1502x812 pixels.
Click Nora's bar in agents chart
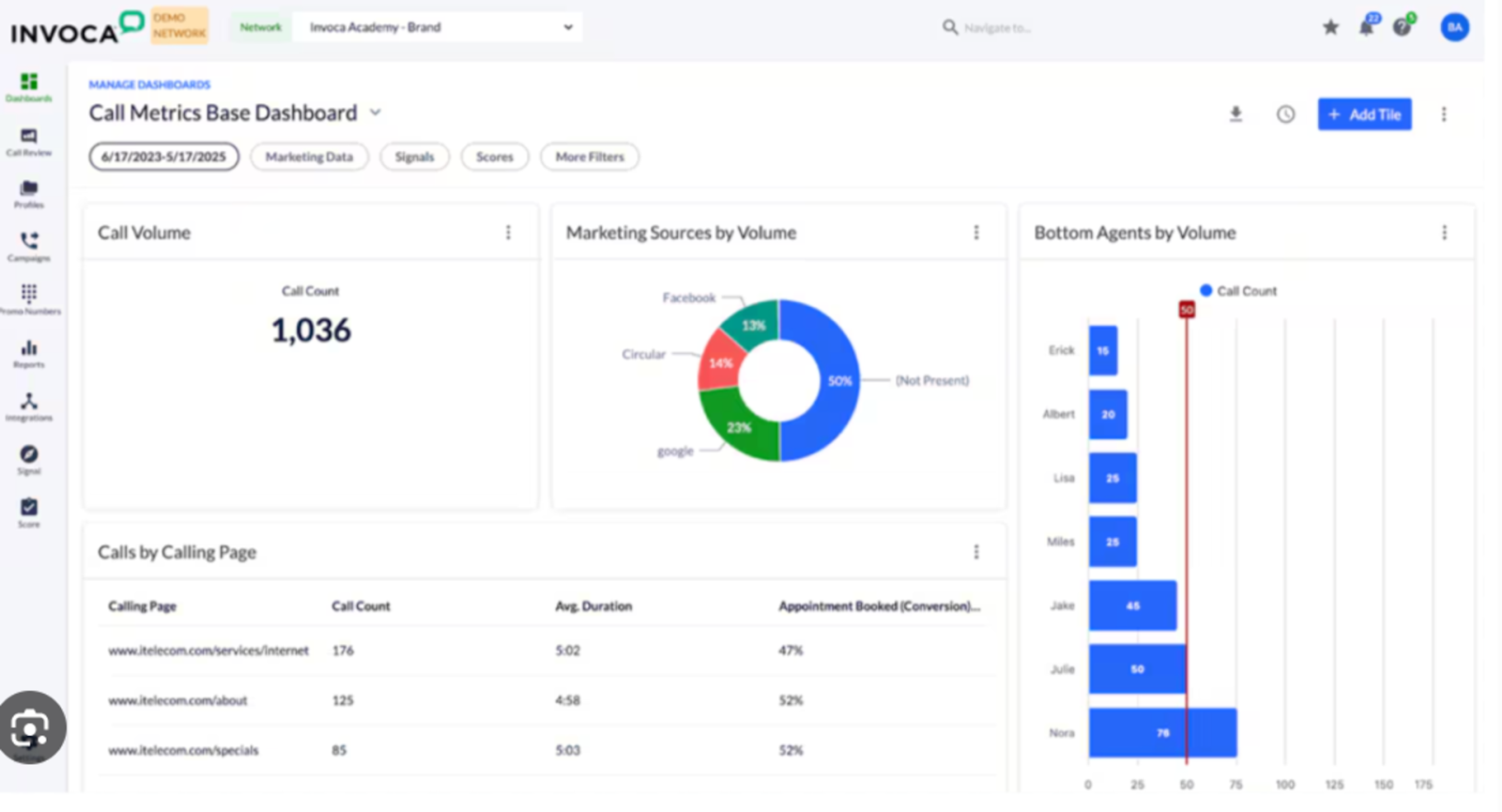1162,732
